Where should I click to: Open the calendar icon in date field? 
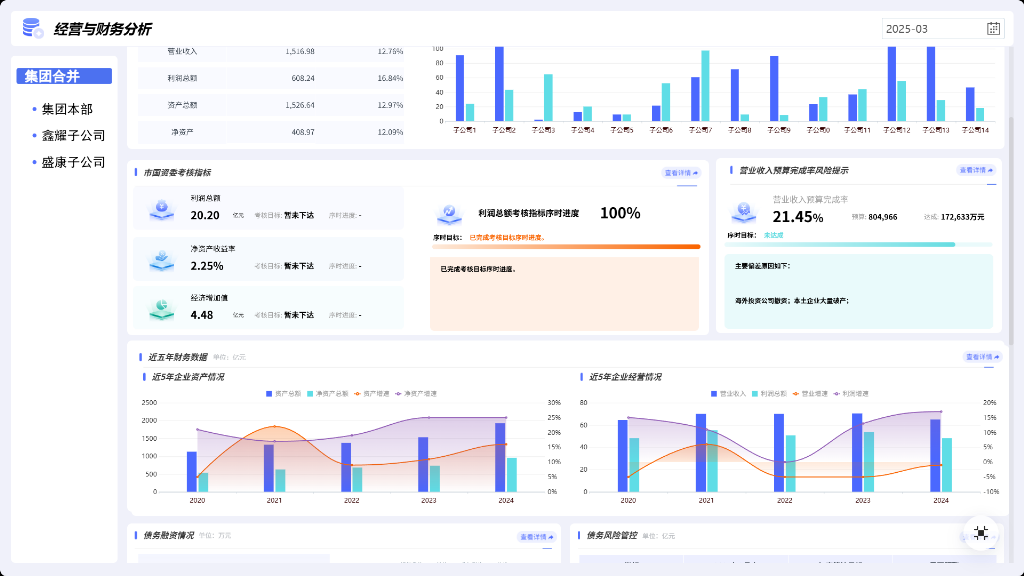[993, 29]
